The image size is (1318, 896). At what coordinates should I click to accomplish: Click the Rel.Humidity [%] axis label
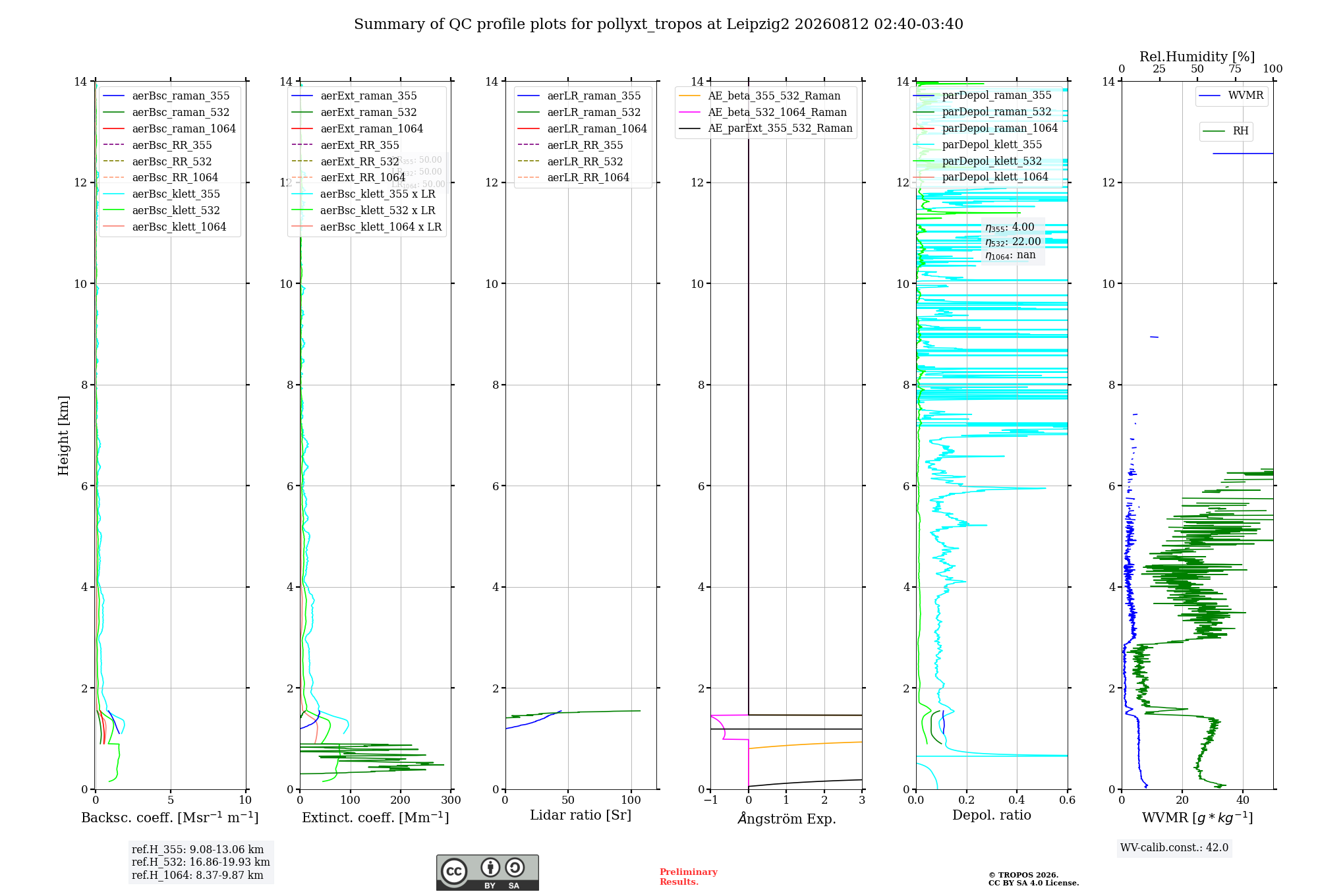[1197, 57]
